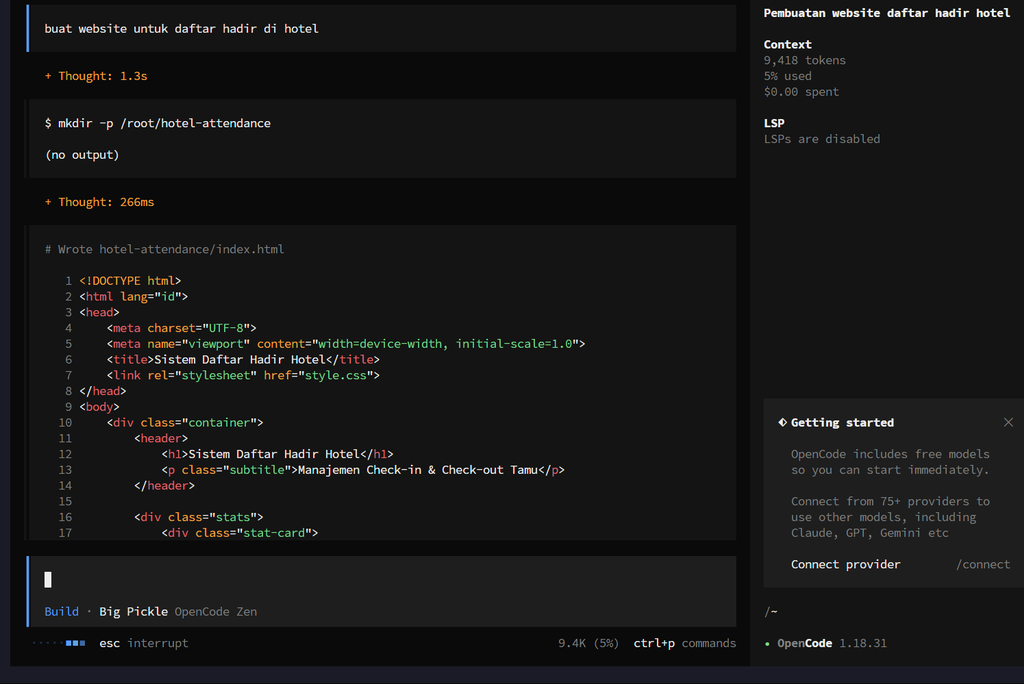Select the Big Pickle model label
1024x684 pixels.
coord(133,611)
